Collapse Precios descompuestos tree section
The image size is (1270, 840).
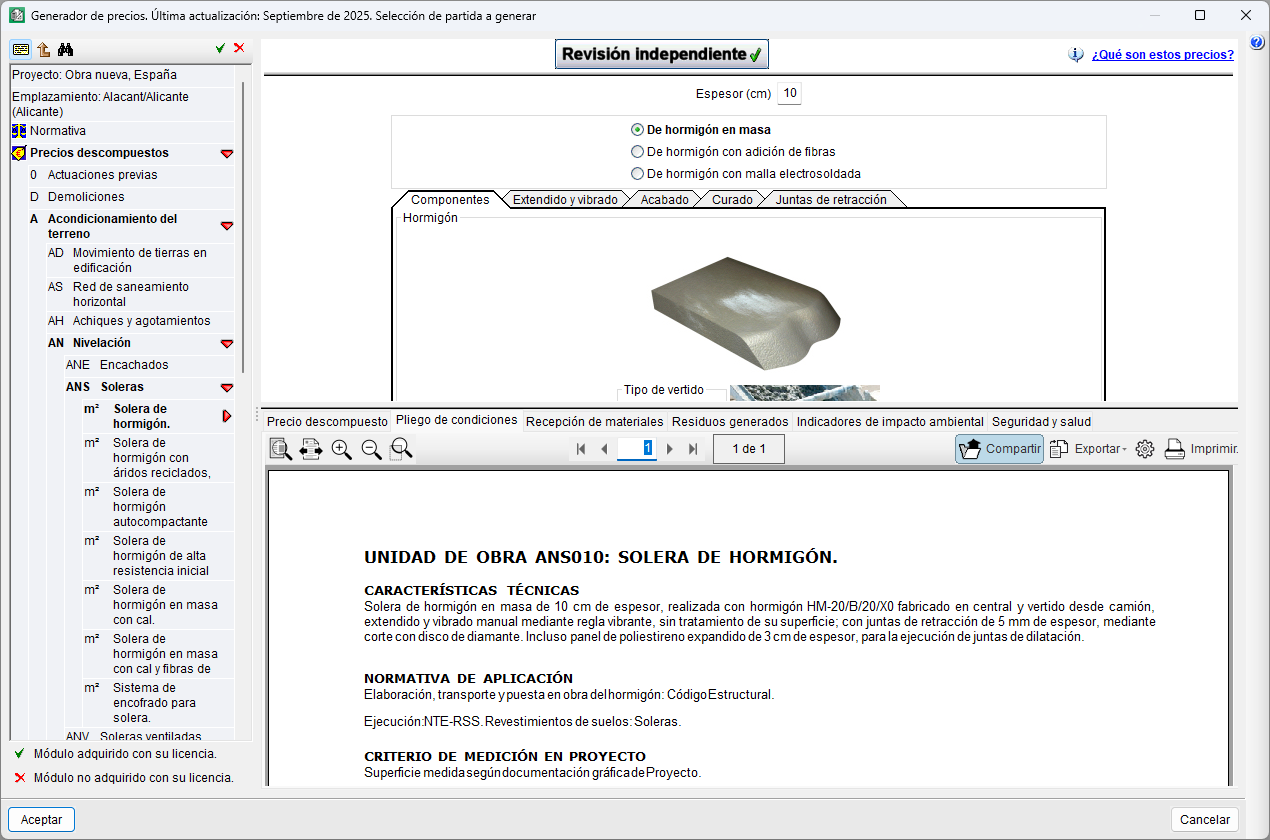[227, 154]
